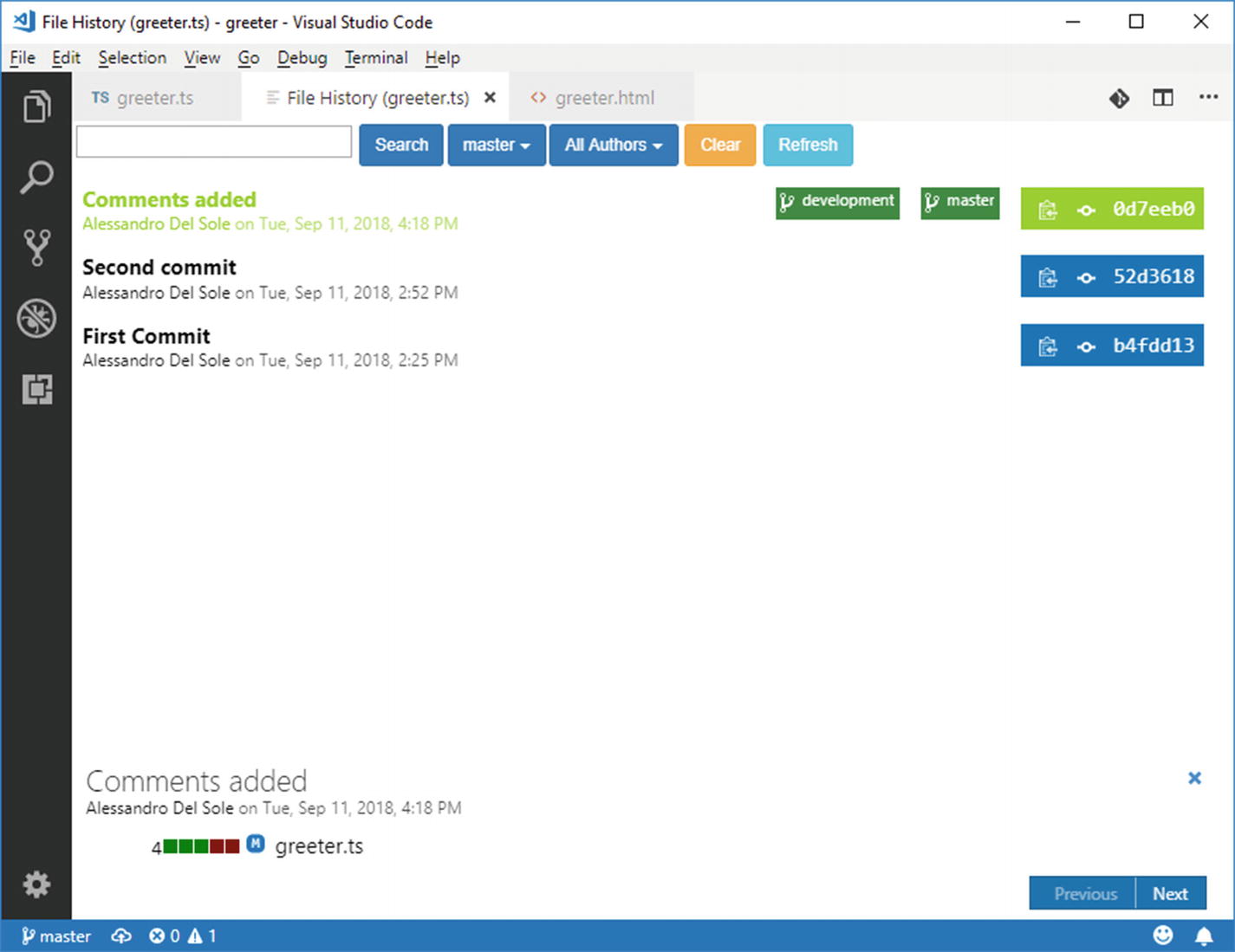Open Source Control view in activity bar
The width and height of the screenshot is (1235, 952).
tap(36, 248)
